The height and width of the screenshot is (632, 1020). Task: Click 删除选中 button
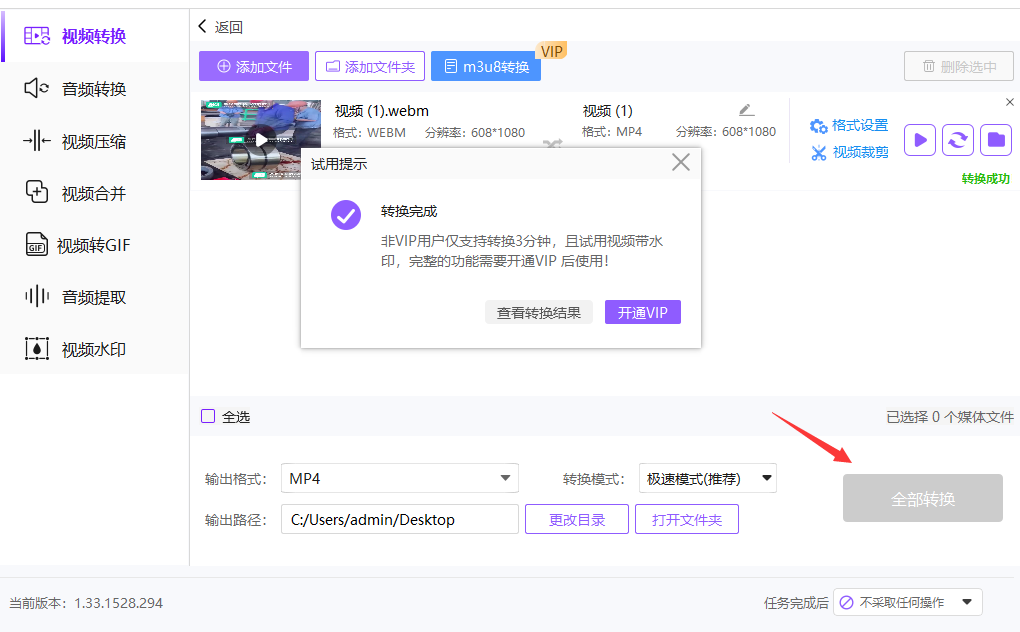[959, 66]
